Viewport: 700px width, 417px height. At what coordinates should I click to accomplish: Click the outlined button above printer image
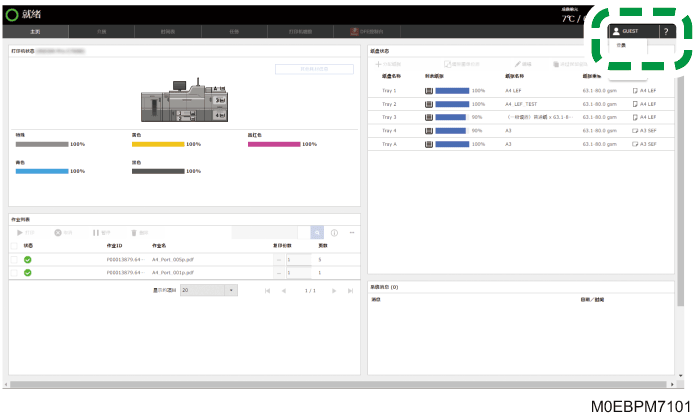click(x=314, y=69)
